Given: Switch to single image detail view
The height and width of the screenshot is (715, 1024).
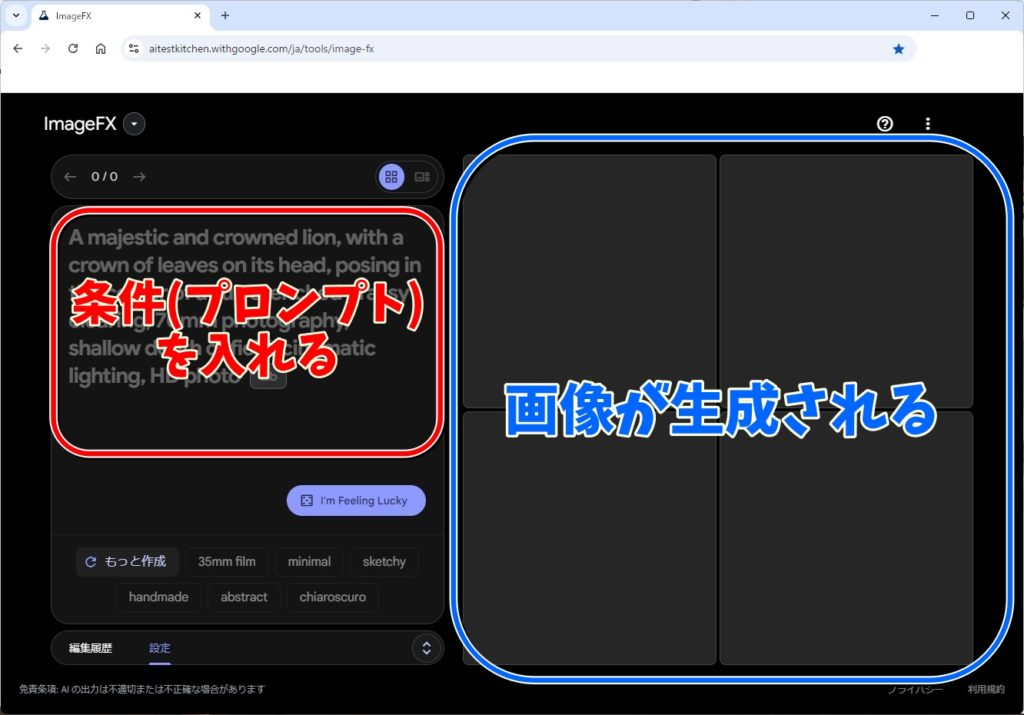Looking at the screenshot, I should (422, 177).
